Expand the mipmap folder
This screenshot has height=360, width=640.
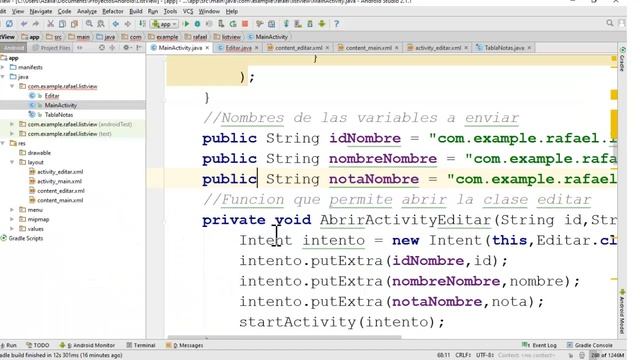12,219
